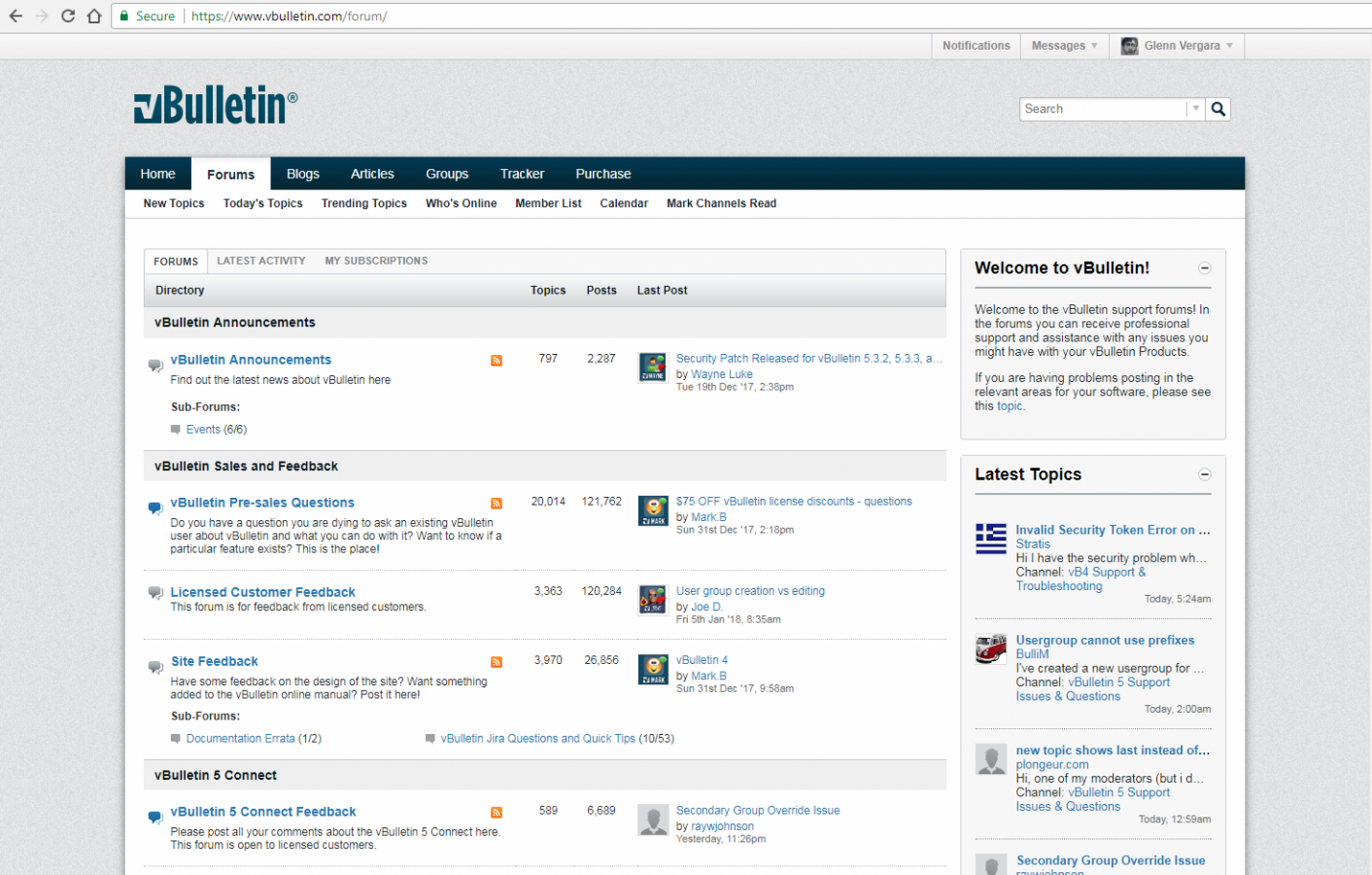The width and height of the screenshot is (1372, 875).
Task: Click raywjohnson avatar in vBulletin 5 Connect row
Action: coord(653,821)
